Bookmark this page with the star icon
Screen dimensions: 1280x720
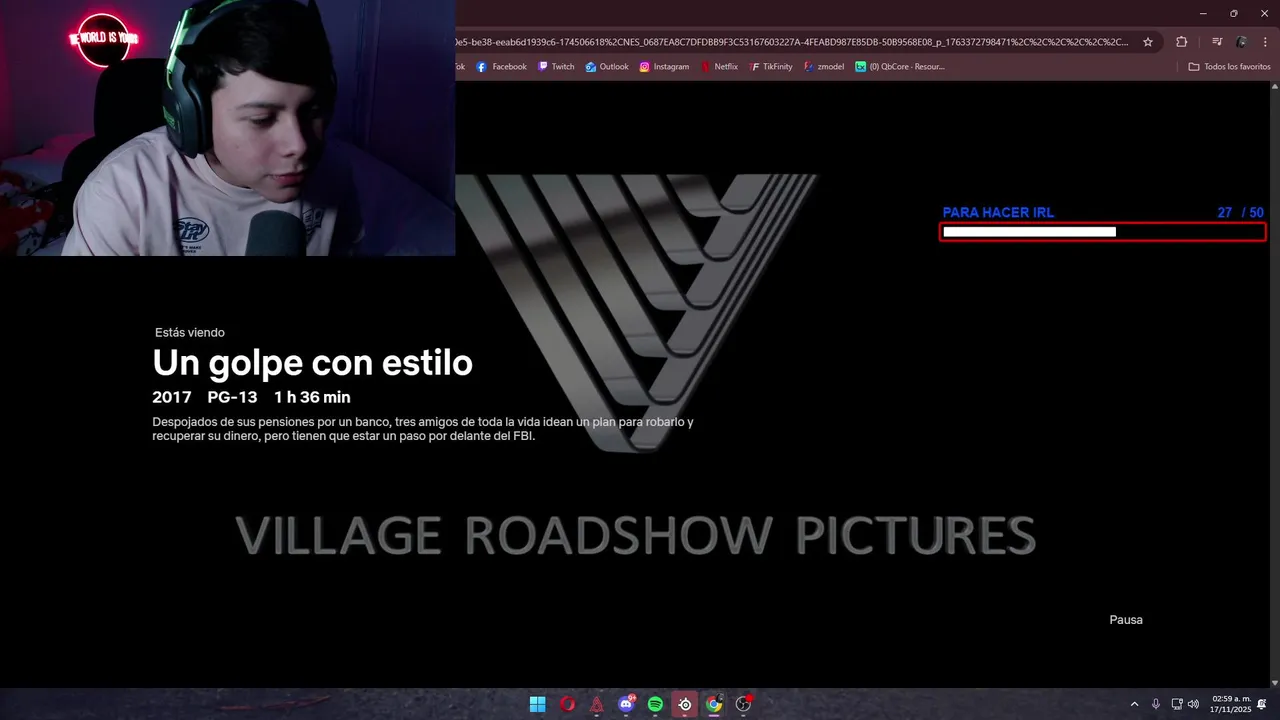pyautogui.click(x=1148, y=42)
